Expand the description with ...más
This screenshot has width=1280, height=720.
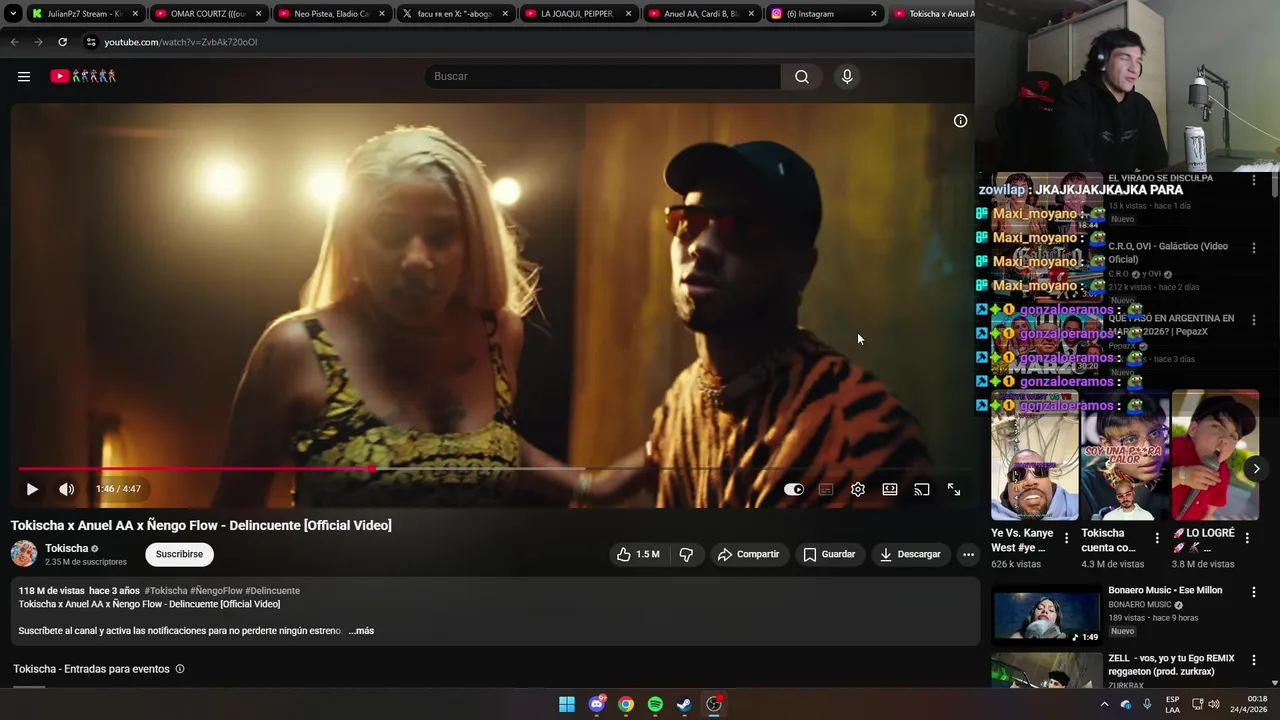361,631
